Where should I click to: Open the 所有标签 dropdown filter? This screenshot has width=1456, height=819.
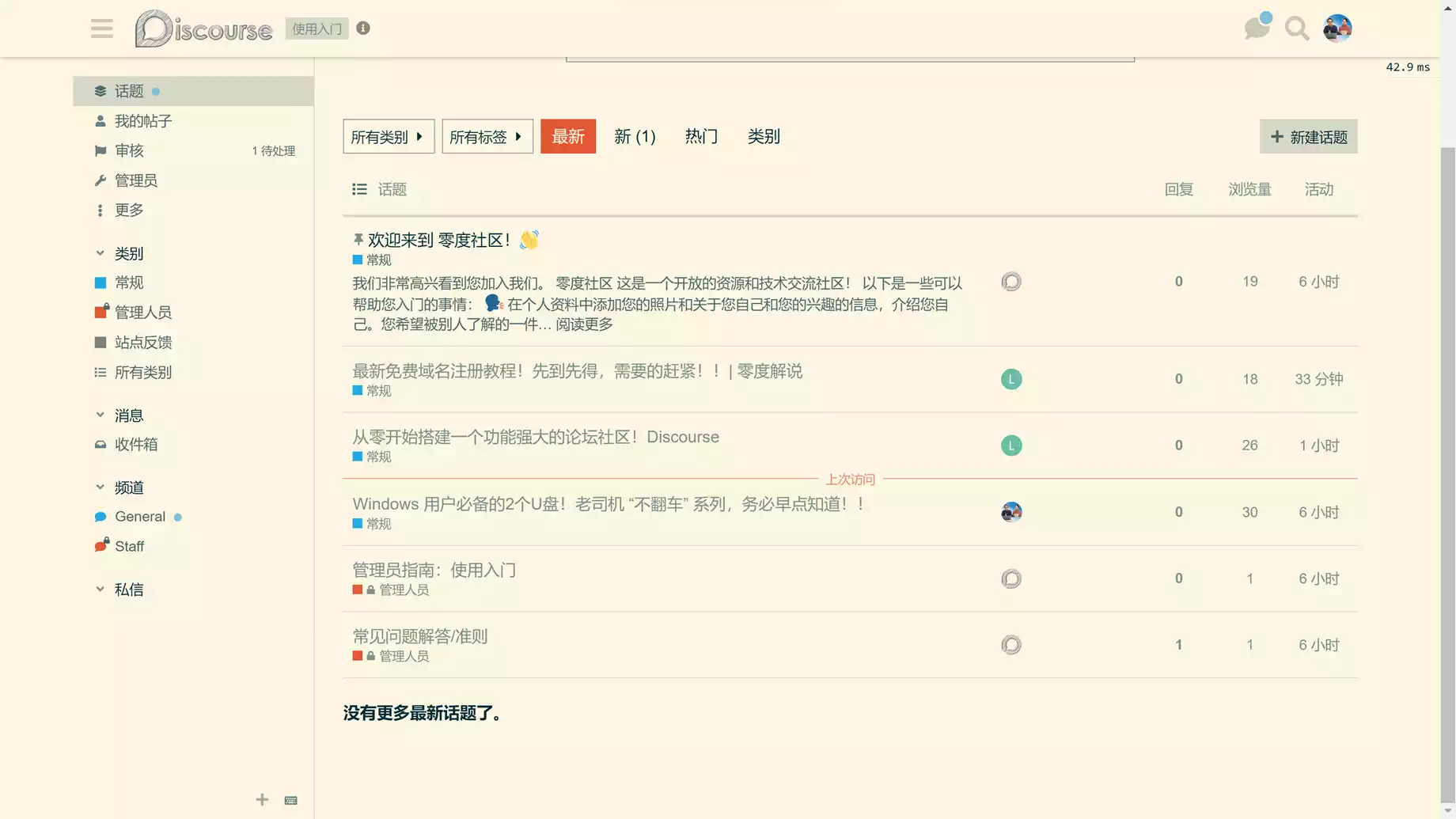tap(487, 137)
